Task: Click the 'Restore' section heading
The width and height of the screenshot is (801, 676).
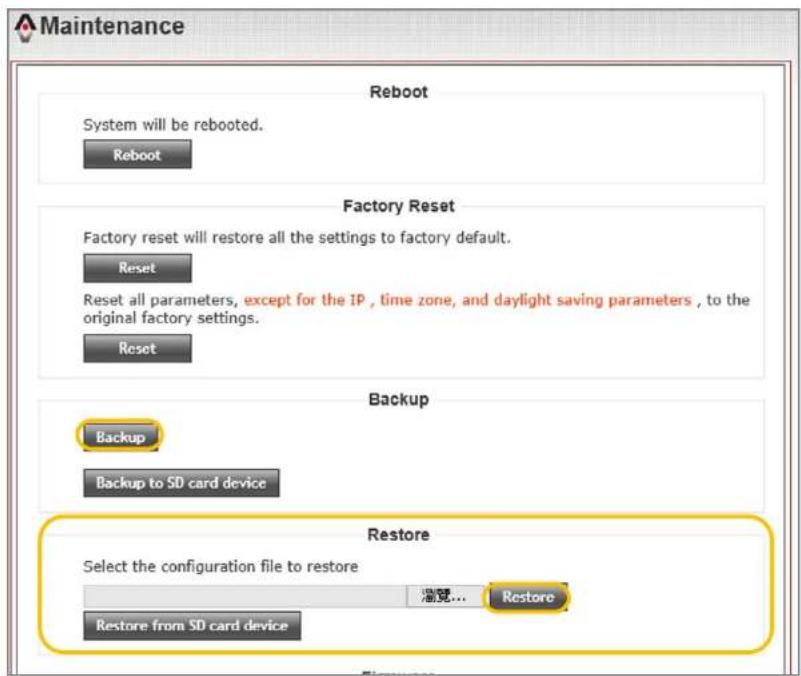Action: [398, 534]
